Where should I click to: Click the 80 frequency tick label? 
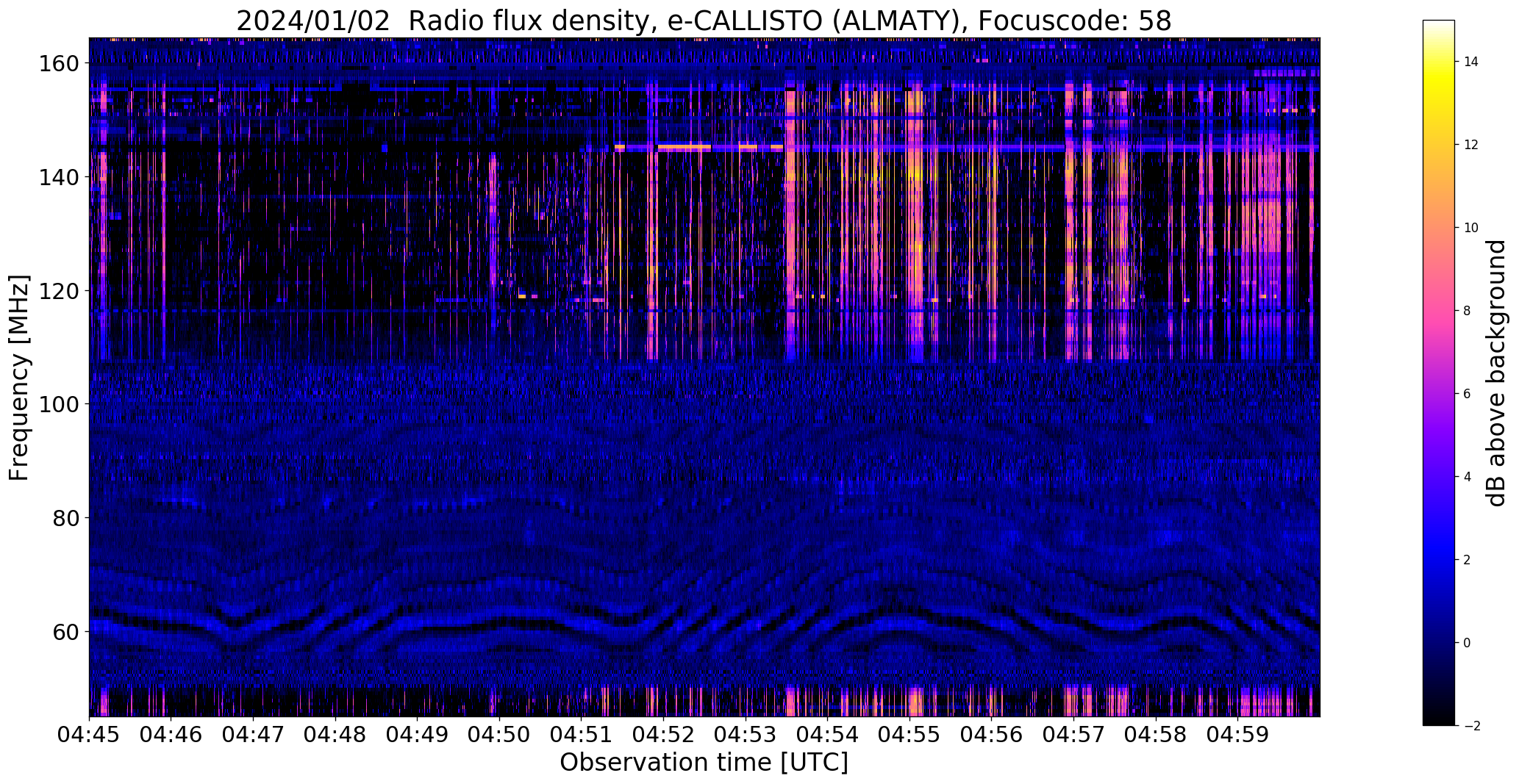65,518
